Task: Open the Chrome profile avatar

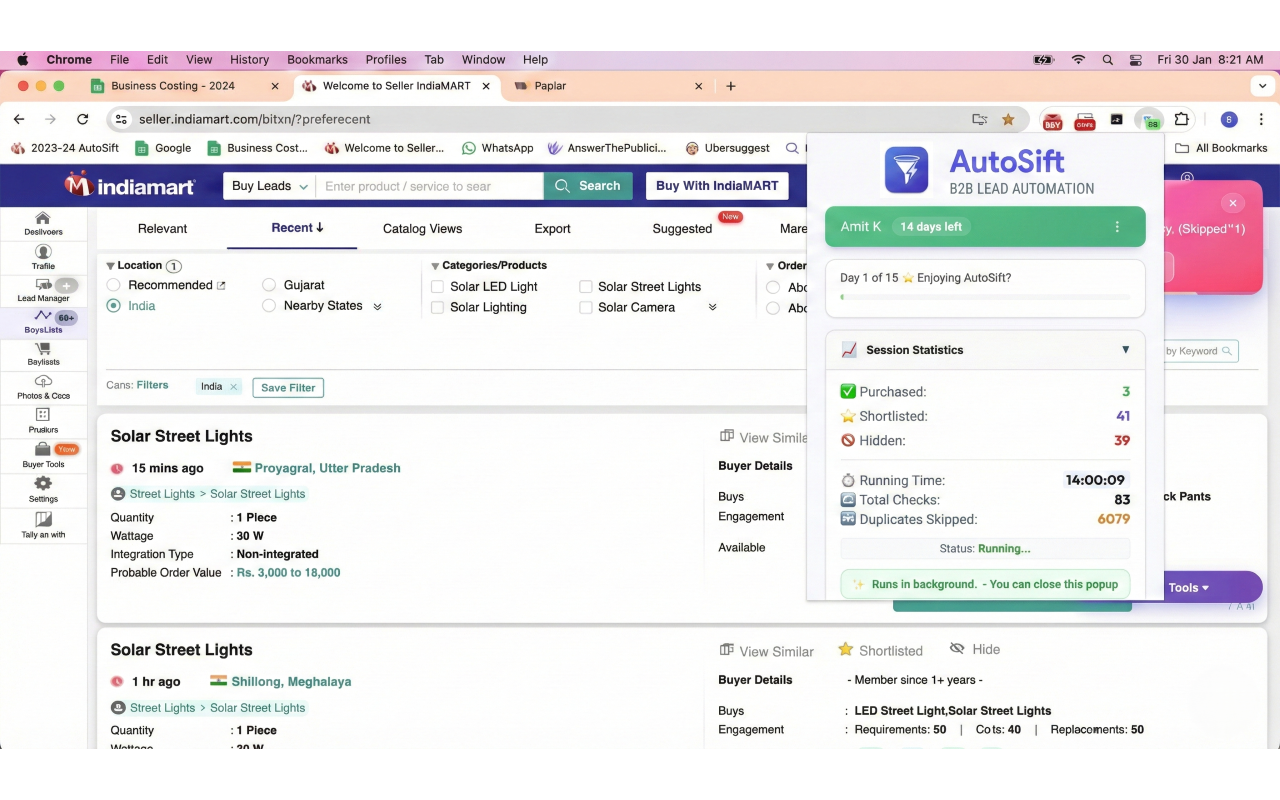Action: pyautogui.click(x=1229, y=119)
